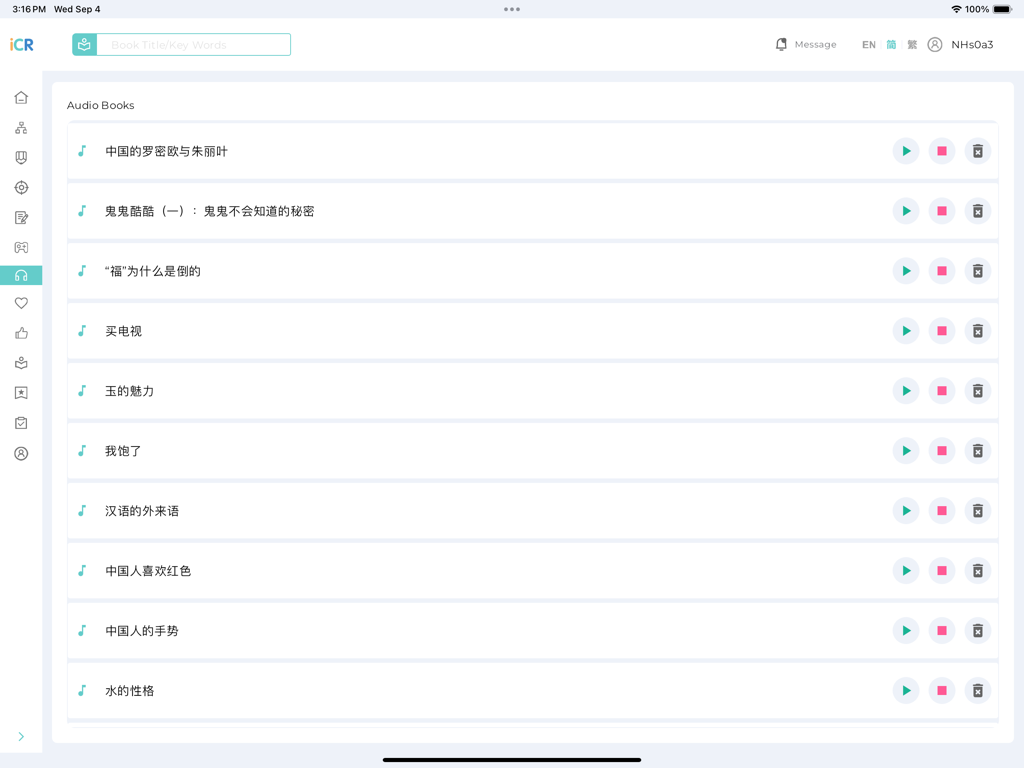Open the game controller activities section
Image resolution: width=1024 pixels, height=768 pixels.
(x=21, y=247)
